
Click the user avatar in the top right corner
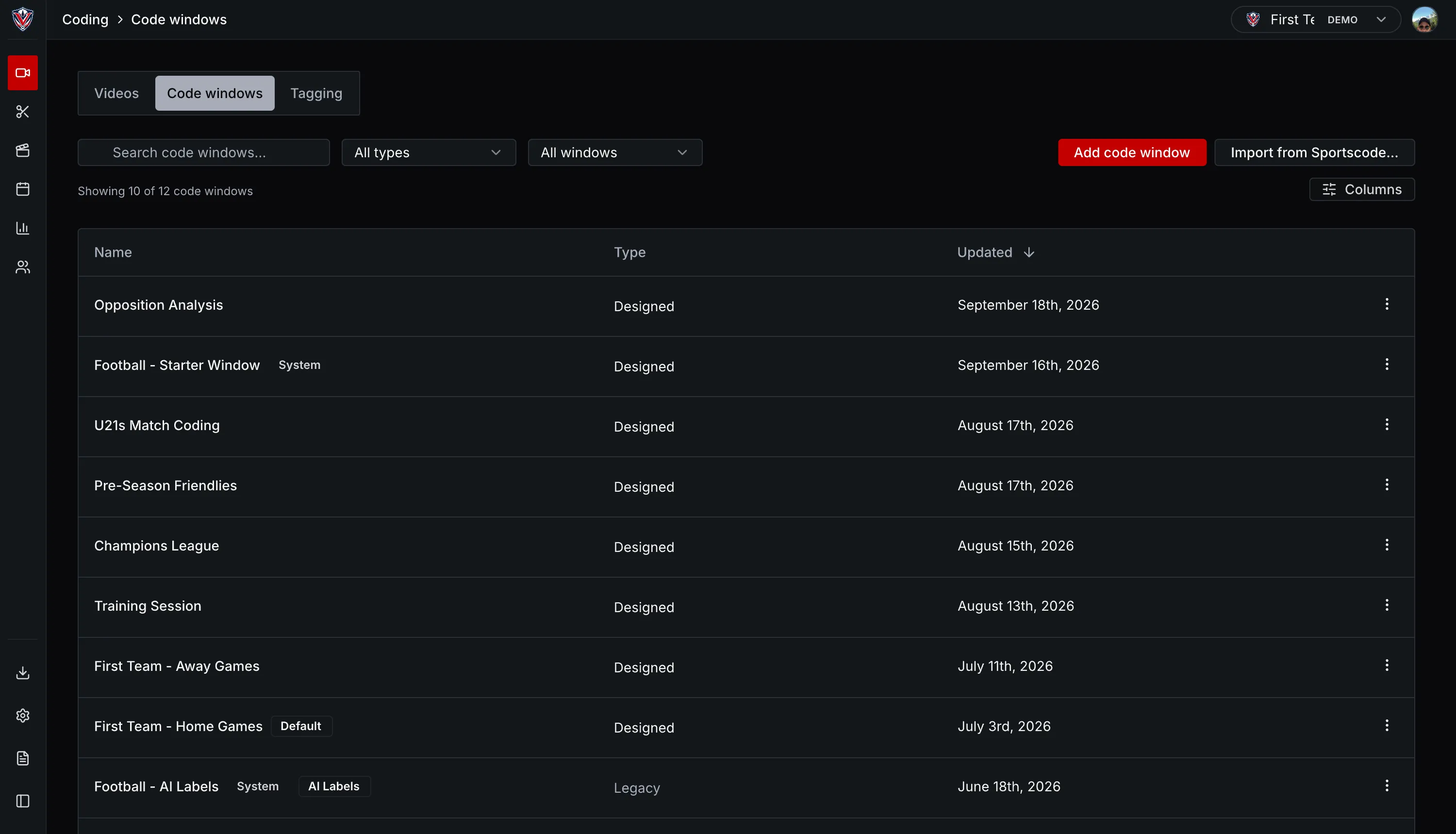coord(1424,19)
